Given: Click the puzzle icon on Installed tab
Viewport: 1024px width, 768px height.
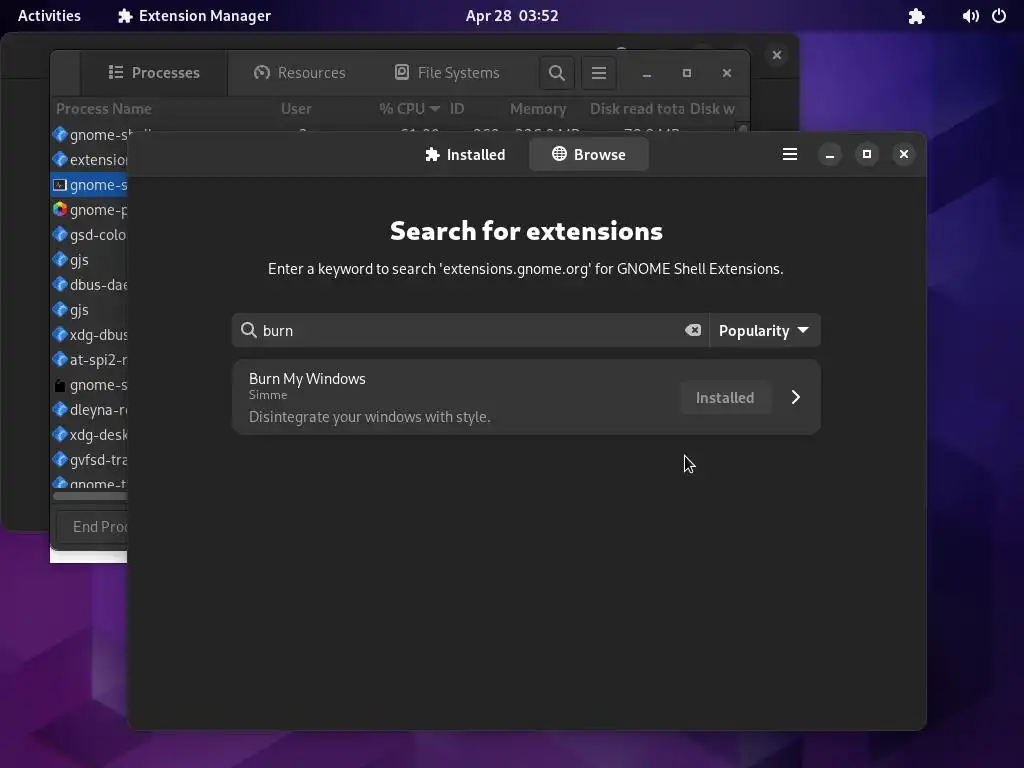Looking at the screenshot, I should pos(432,154).
